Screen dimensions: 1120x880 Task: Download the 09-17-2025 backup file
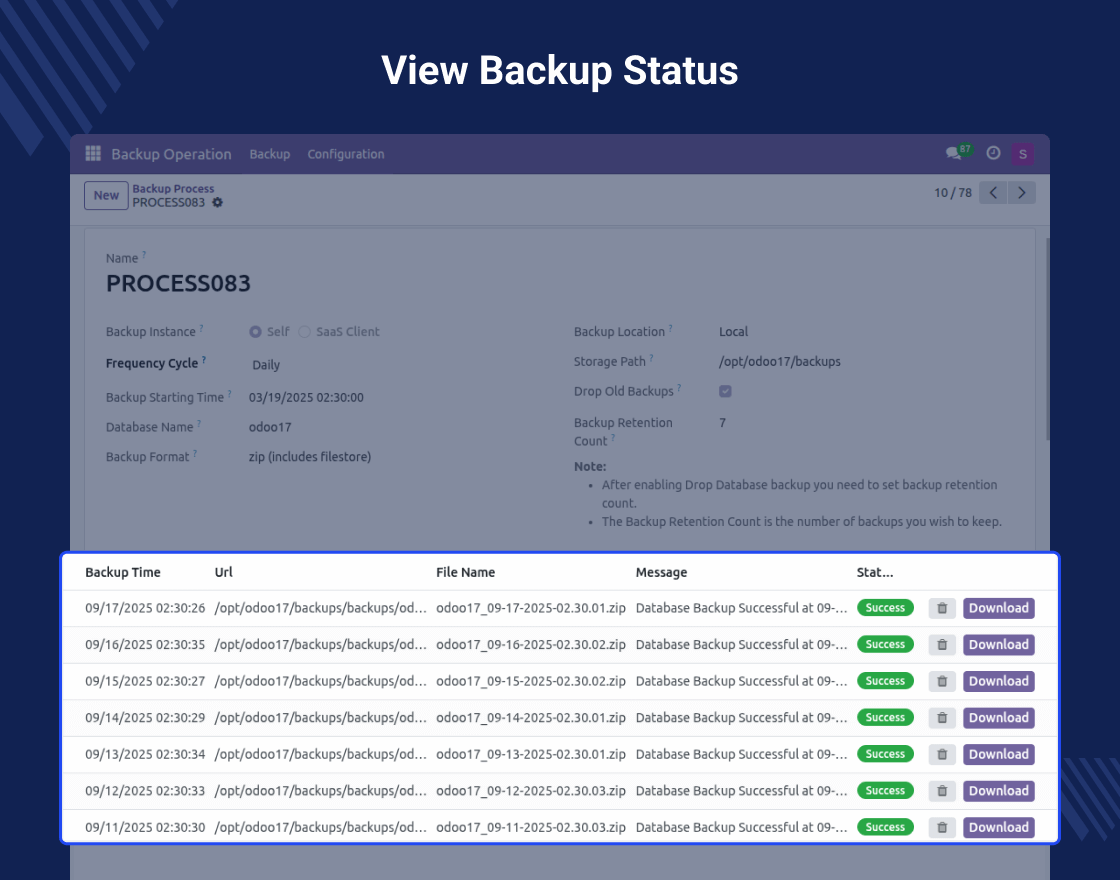point(999,609)
